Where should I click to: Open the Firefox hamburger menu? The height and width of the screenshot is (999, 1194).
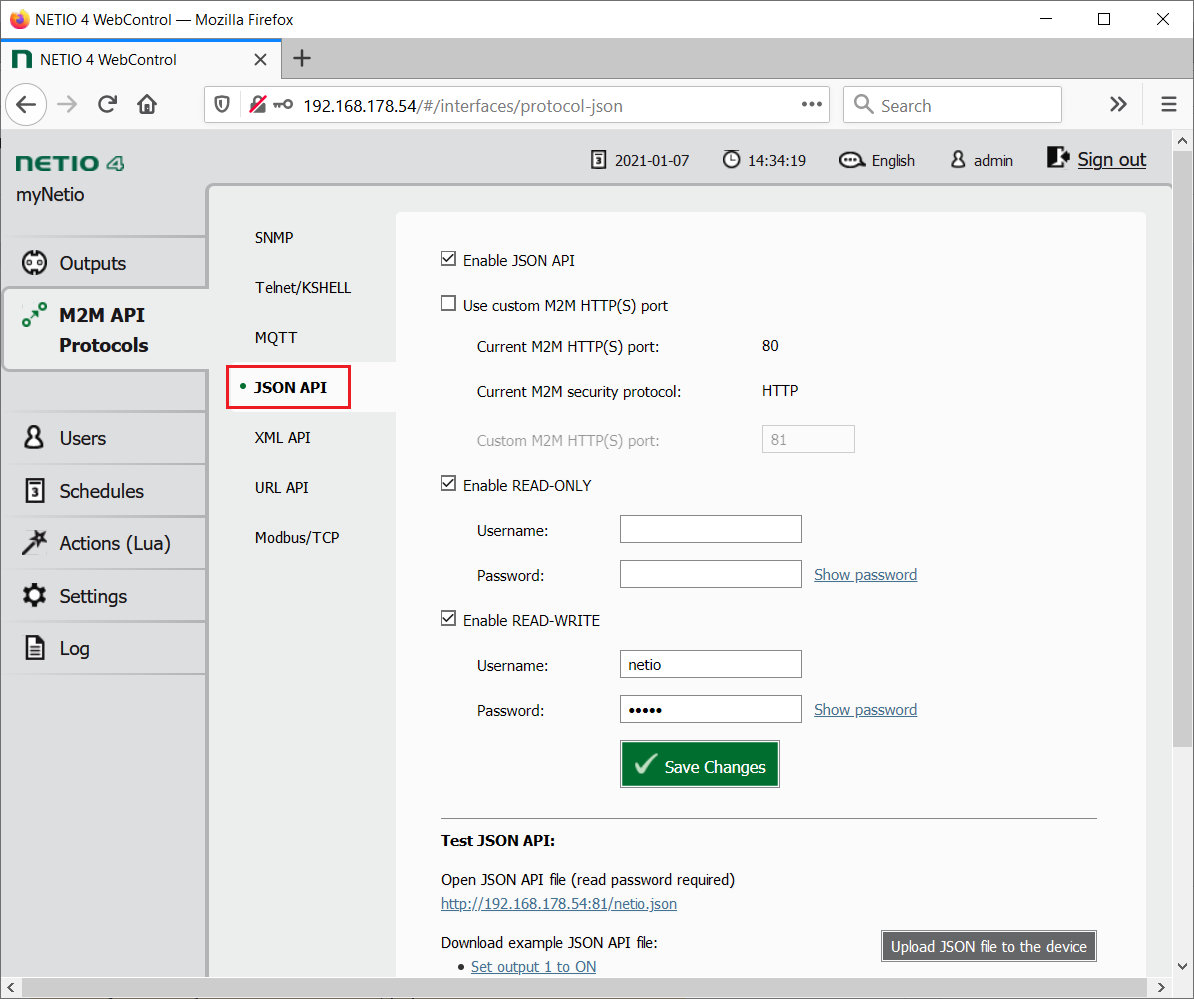click(x=1169, y=104)
